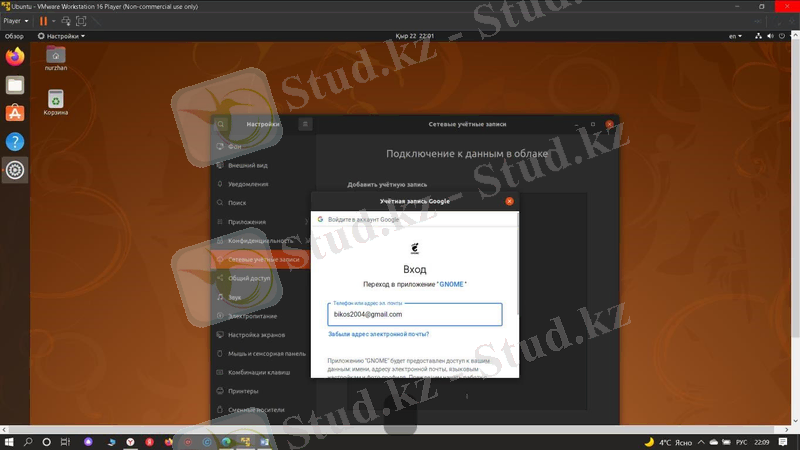Open Ubuntu Software from the dock
The image size is (800, 450).
pyautogui.click(x=15, y=113)
